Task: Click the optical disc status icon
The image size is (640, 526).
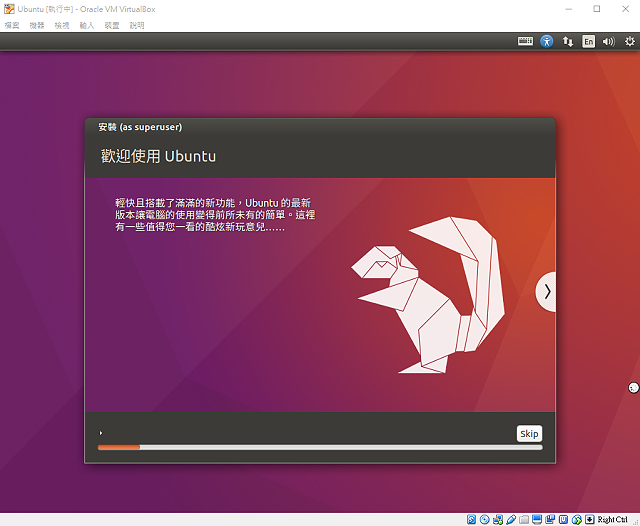Action: tap(484, 519)
